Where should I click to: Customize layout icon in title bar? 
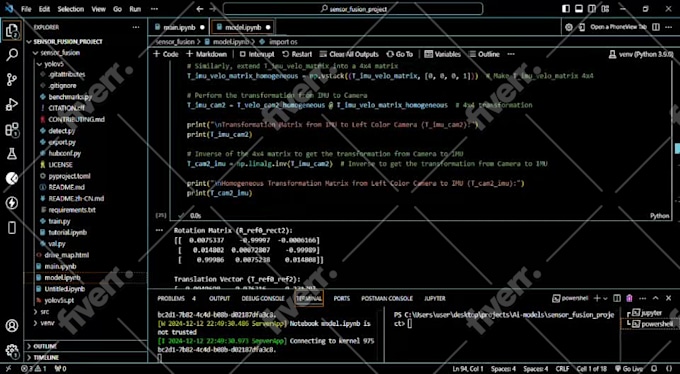tap(605, 9)
